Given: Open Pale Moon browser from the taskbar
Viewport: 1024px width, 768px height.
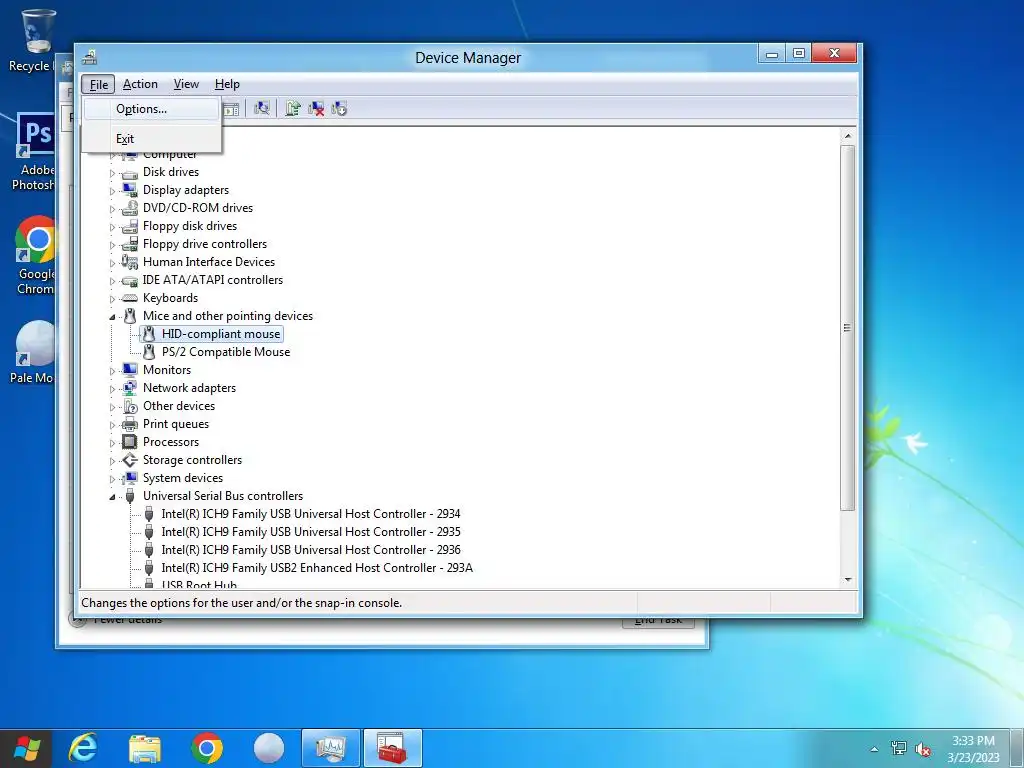Looking at the screenshot, I should click(x=268, y=748).
